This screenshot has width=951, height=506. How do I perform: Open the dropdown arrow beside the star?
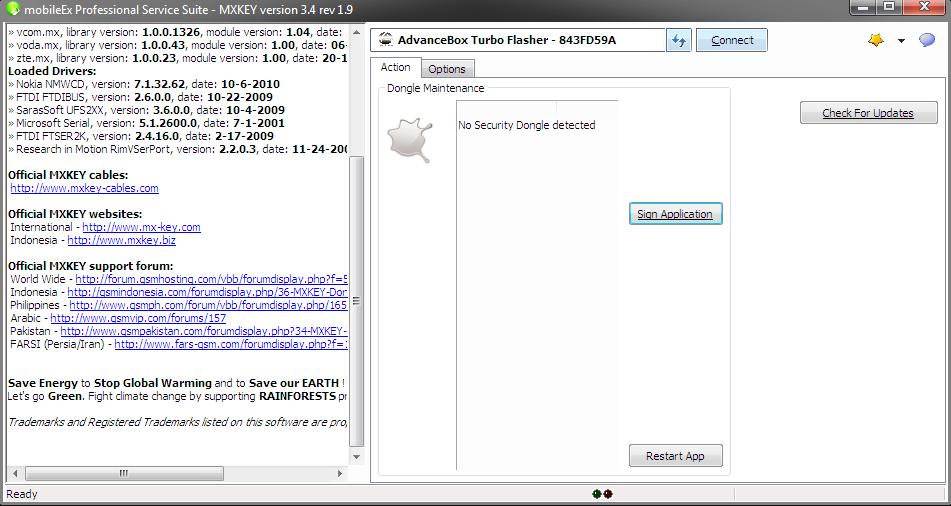[901, 41]
